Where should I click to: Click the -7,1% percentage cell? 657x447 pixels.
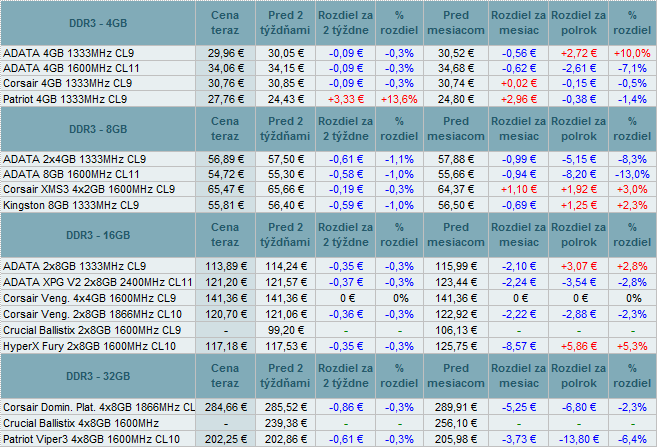[x=632, y=68]
